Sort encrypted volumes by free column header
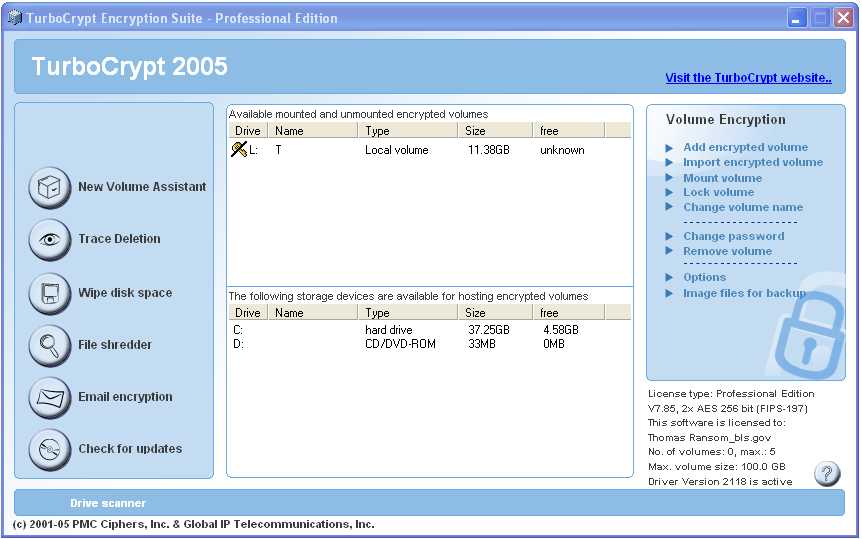Screen dimensions: 862x539 point(568,130)
